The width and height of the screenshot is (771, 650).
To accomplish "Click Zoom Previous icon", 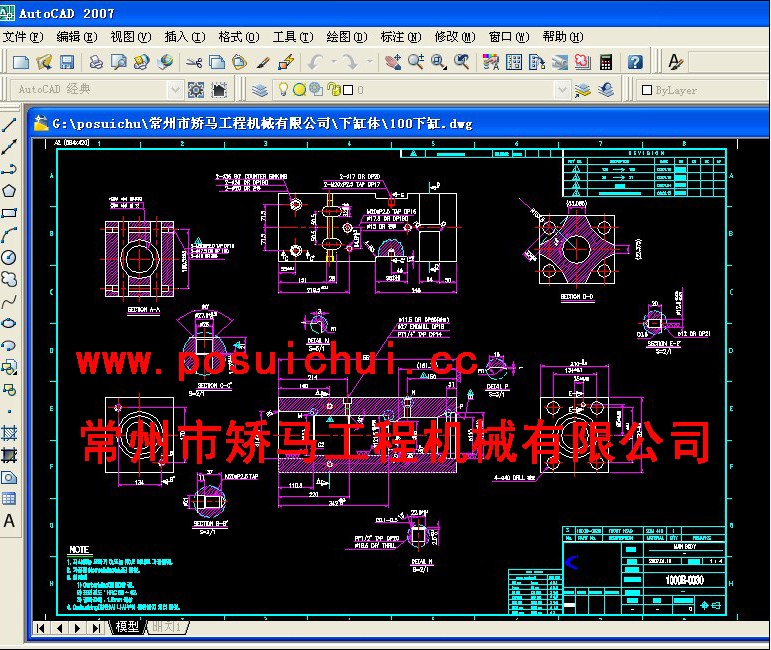I will click(462, 62).
